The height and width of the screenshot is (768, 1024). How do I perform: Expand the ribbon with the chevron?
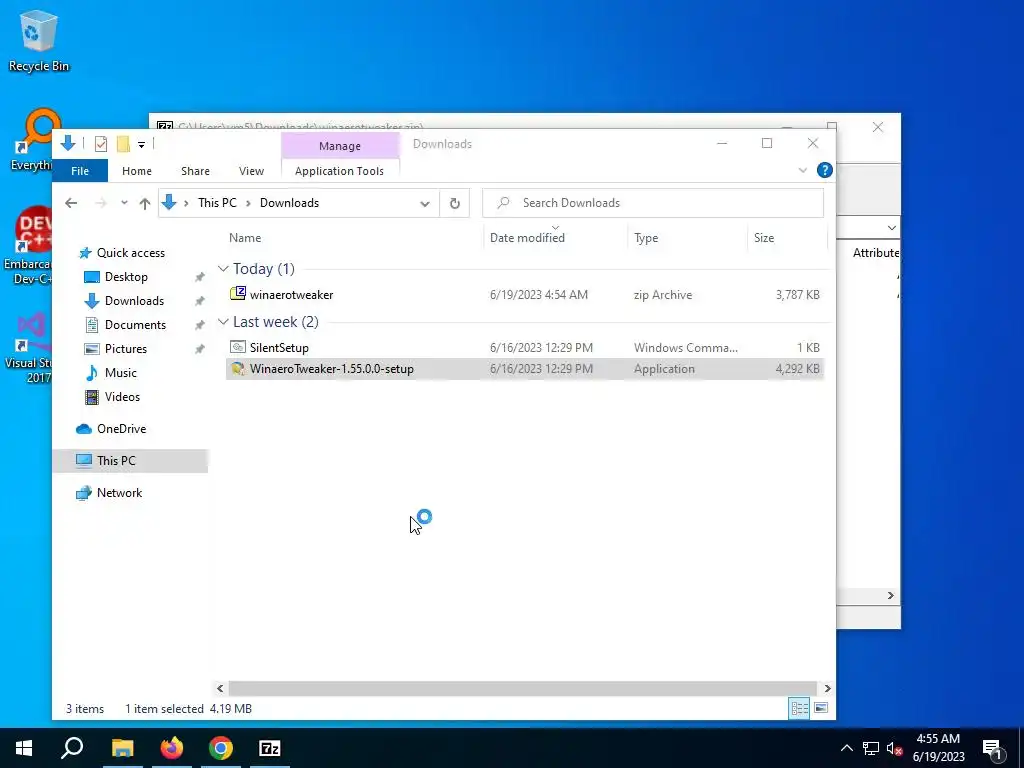tap(803, 170)
